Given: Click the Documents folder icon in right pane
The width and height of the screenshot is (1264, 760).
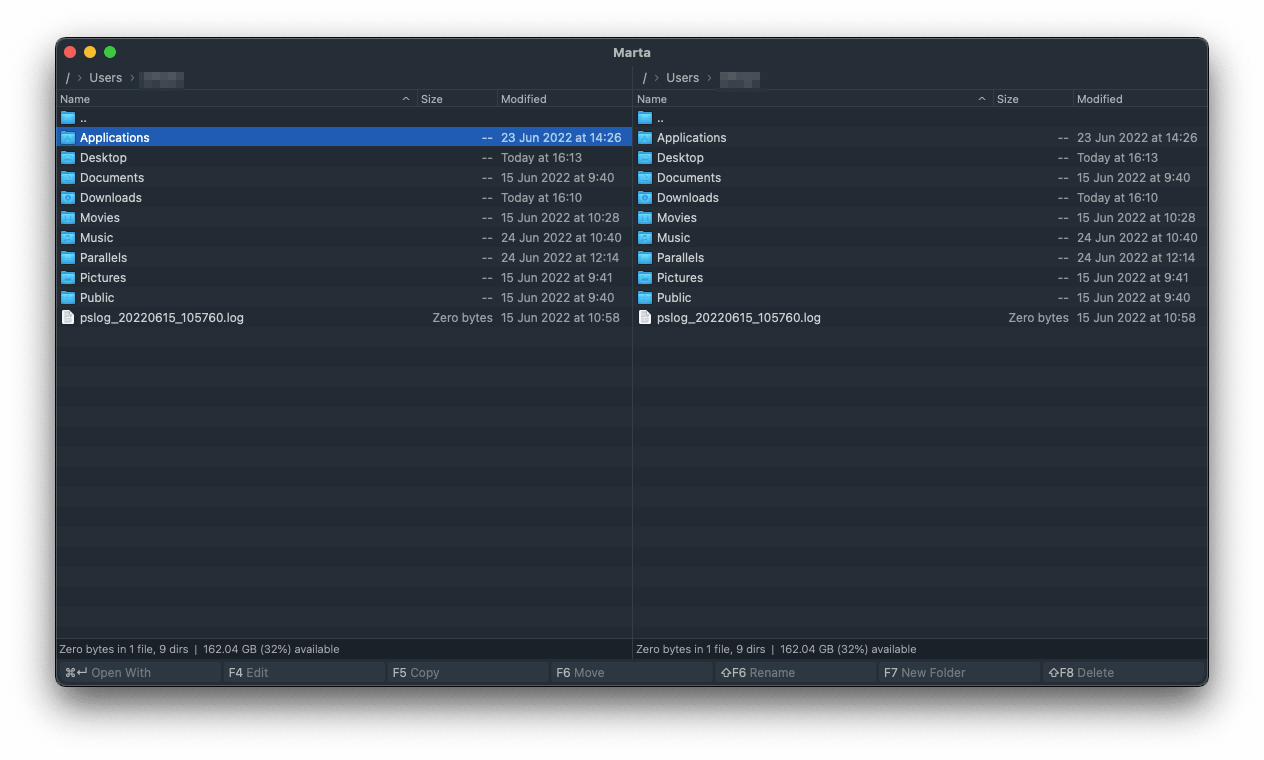Looking at the screenshot, I should 645,177.
